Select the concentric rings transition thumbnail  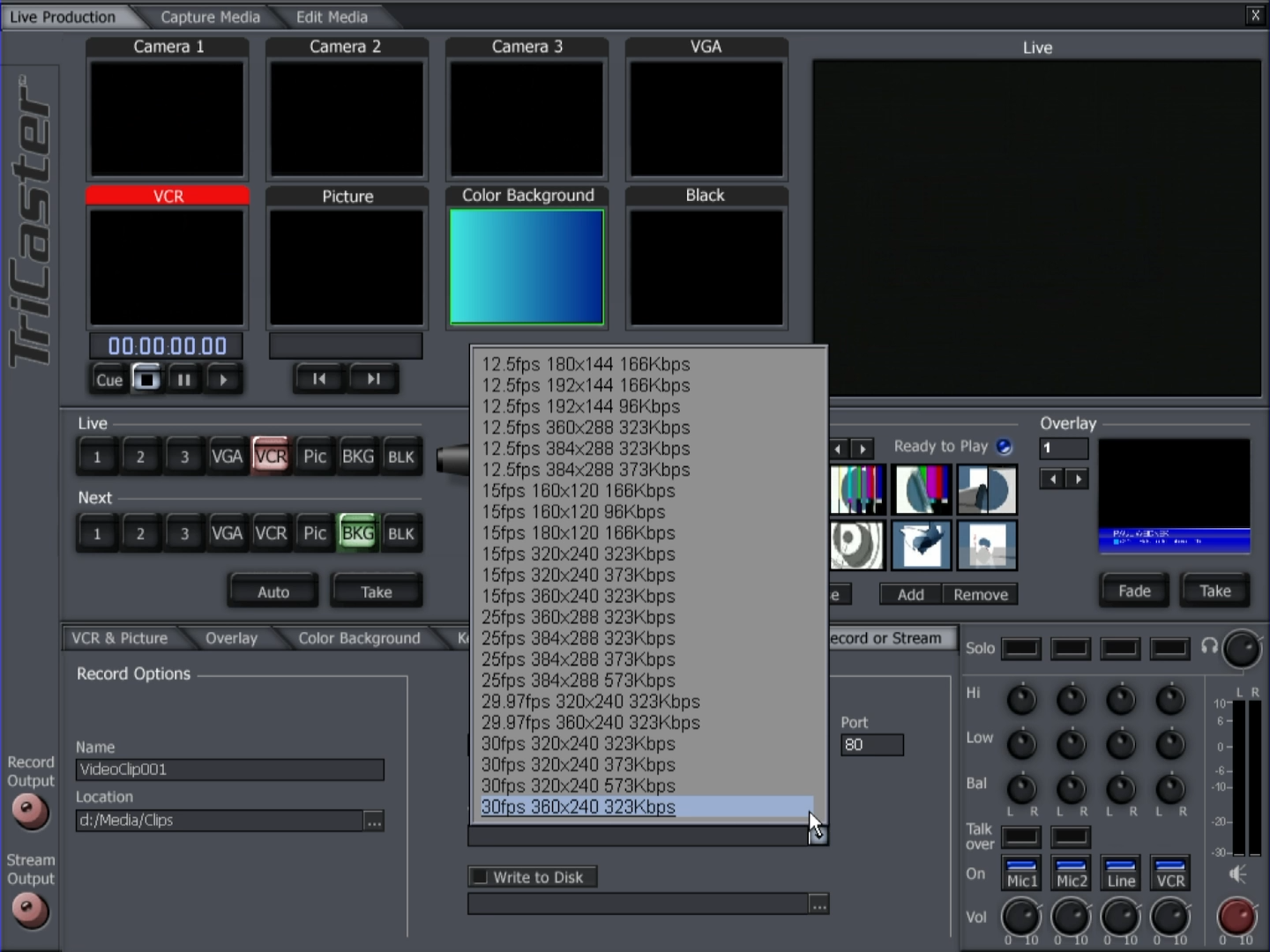coord(857,545)
